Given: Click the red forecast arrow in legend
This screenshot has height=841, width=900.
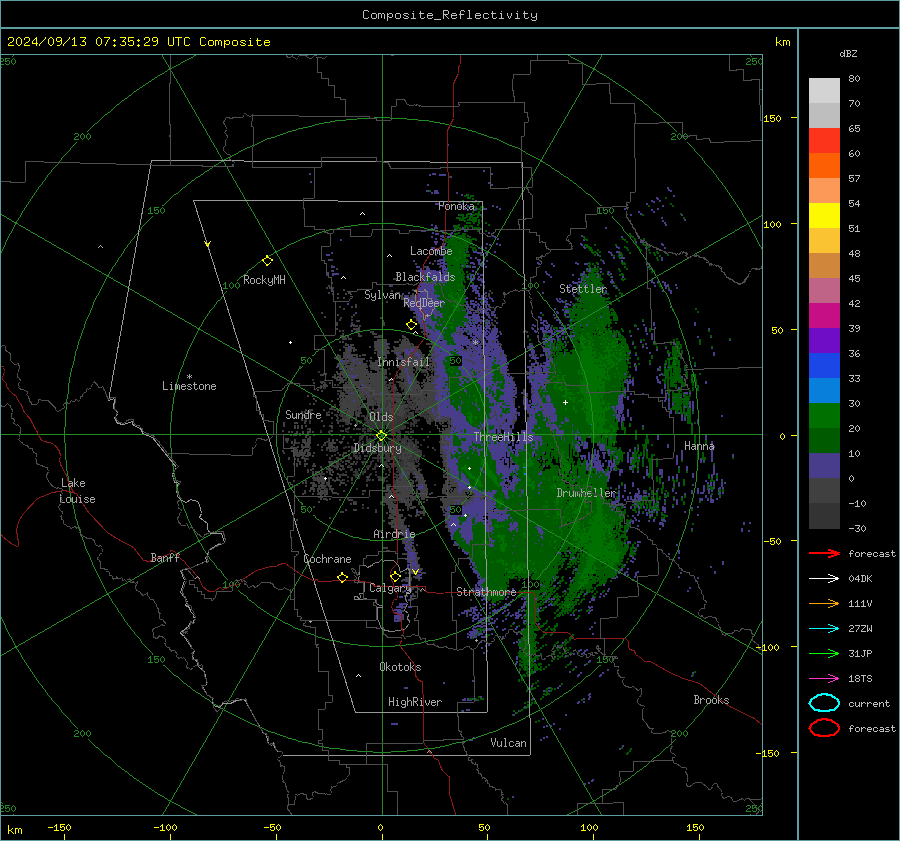Looking at the screenshot, I should 824,553.
